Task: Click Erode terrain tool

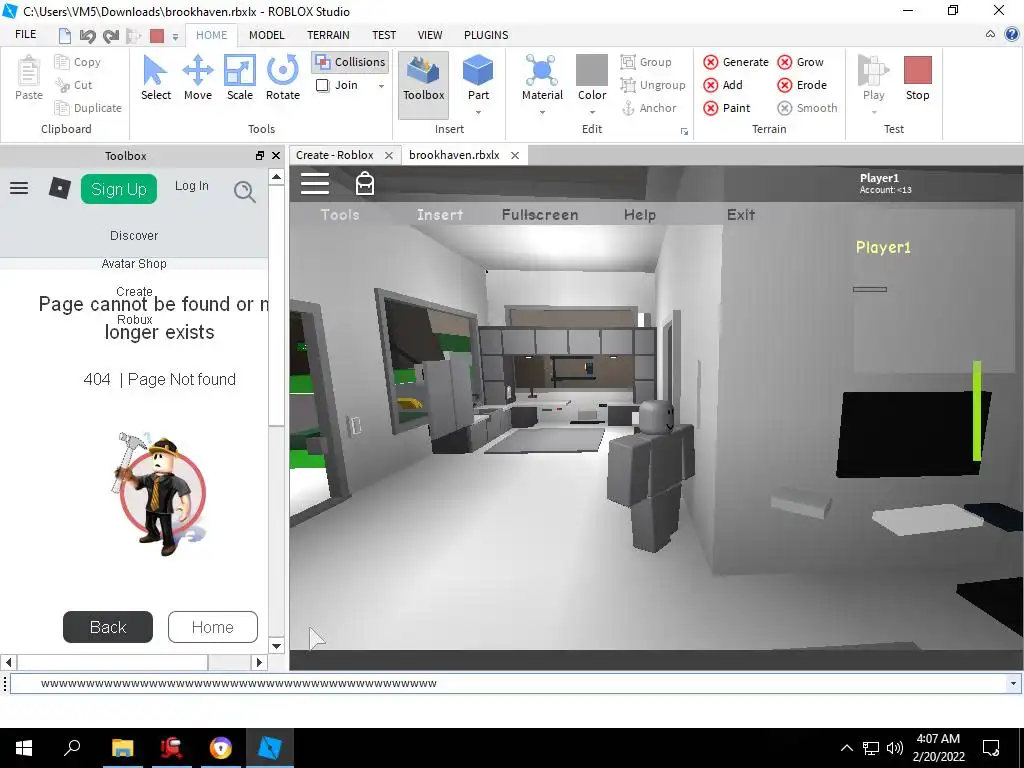Action: 802,85
